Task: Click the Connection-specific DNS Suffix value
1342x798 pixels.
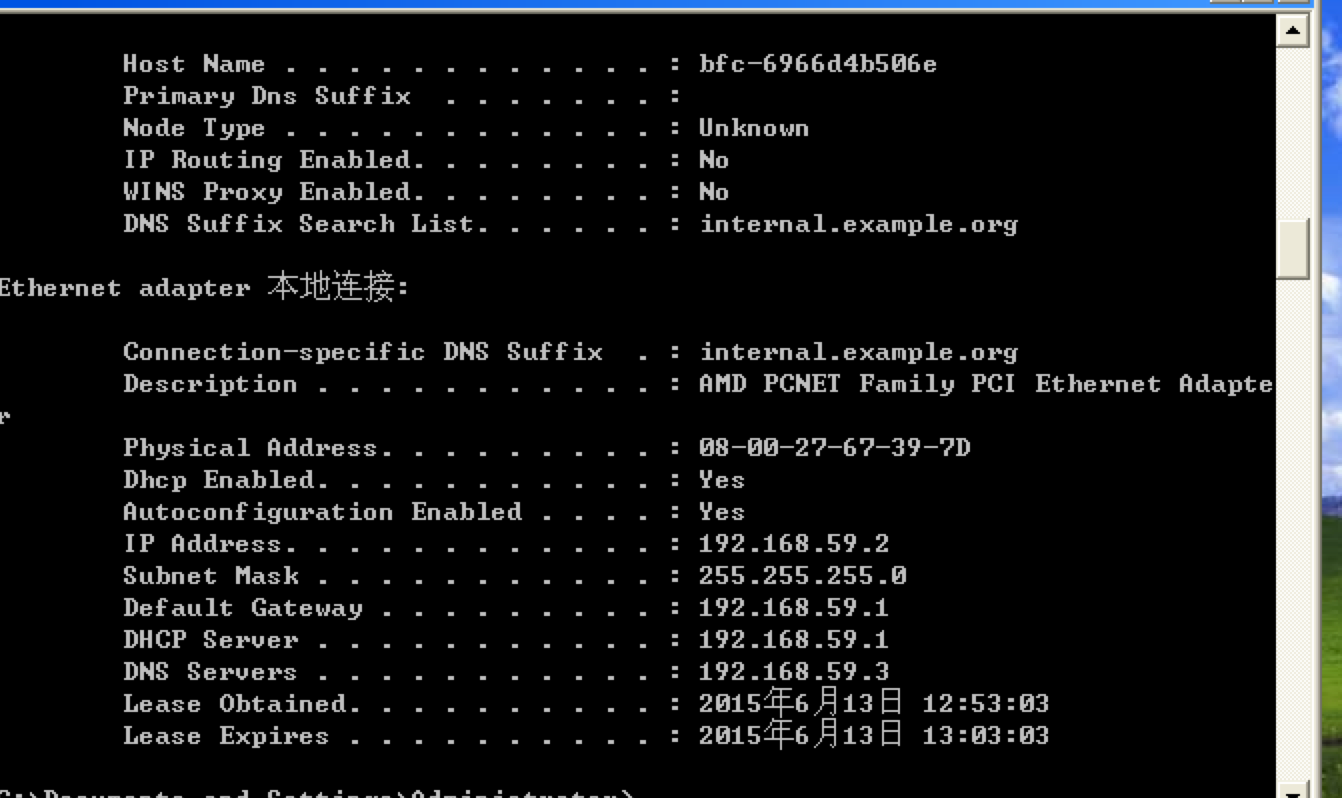Action: pyautogui.click(x=858, y=352)
